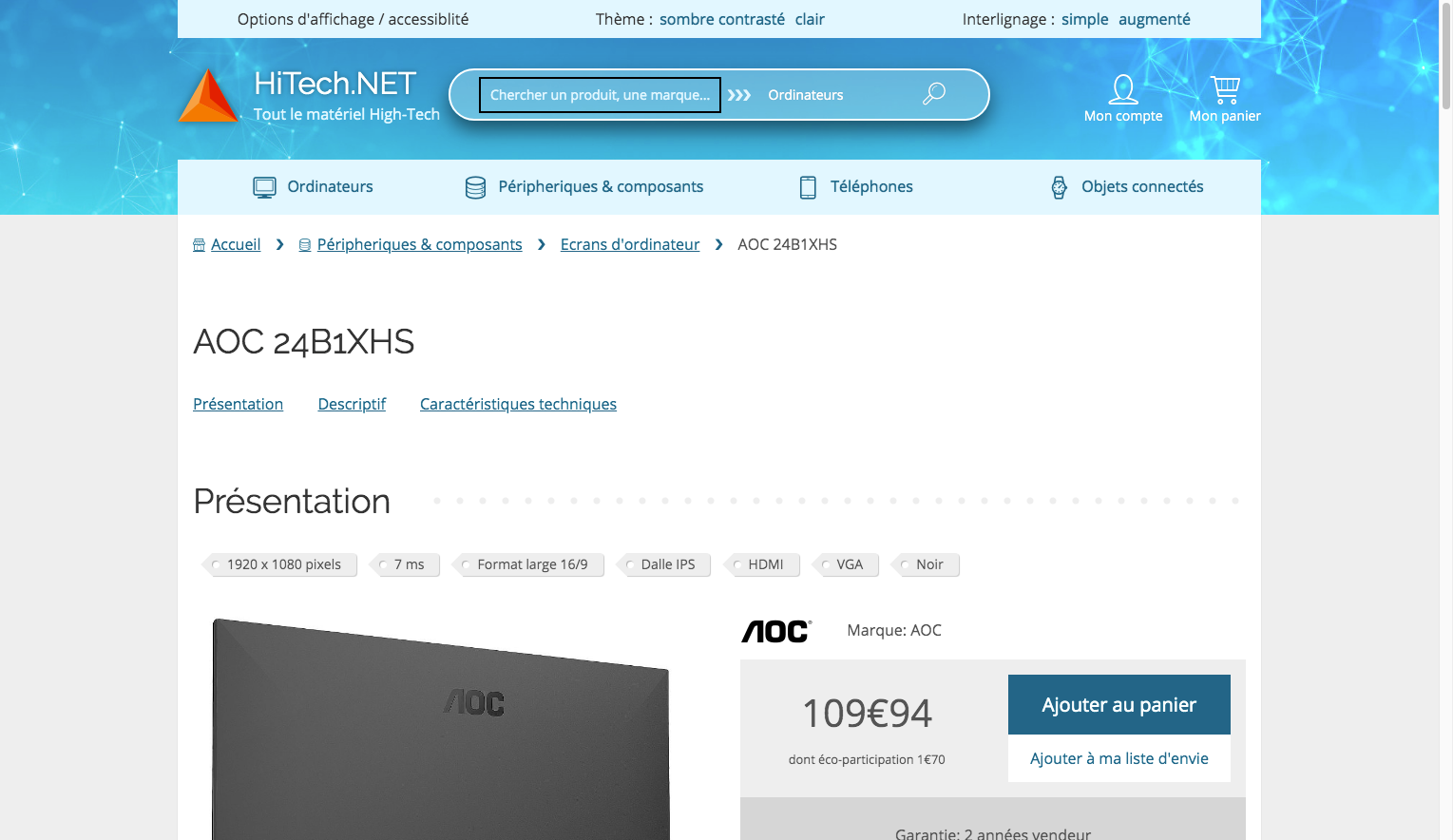
Task: Set interlignage to simple
Action: [x=1084, y=19]
